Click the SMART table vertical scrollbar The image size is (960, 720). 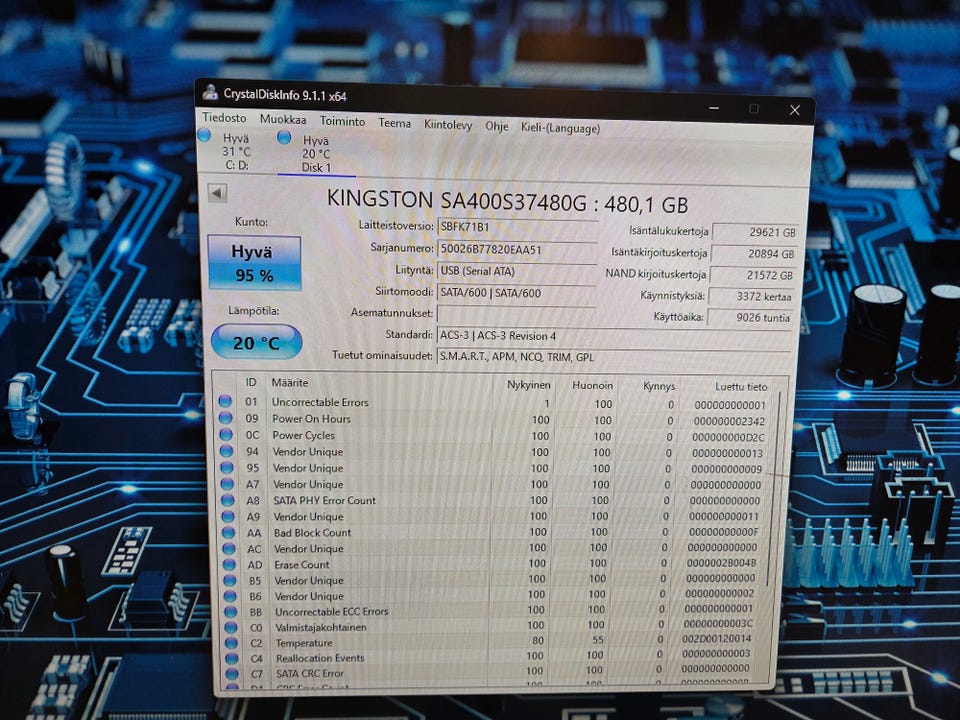(x=774, y=490)
